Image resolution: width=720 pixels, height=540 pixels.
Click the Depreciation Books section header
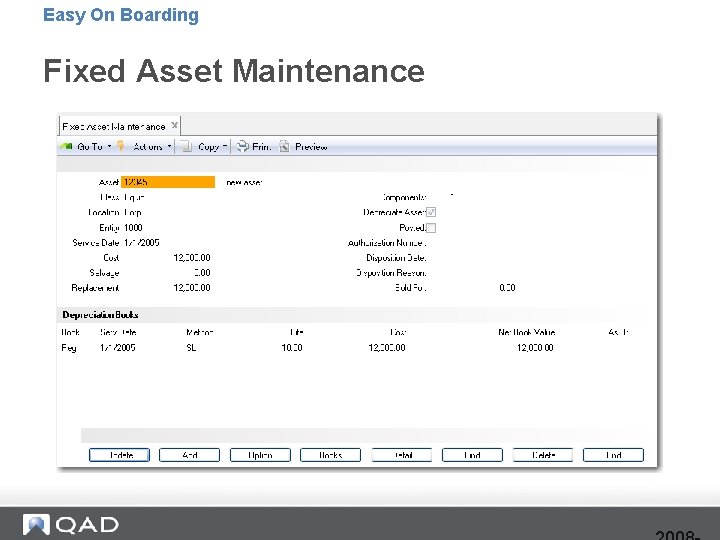100,315
